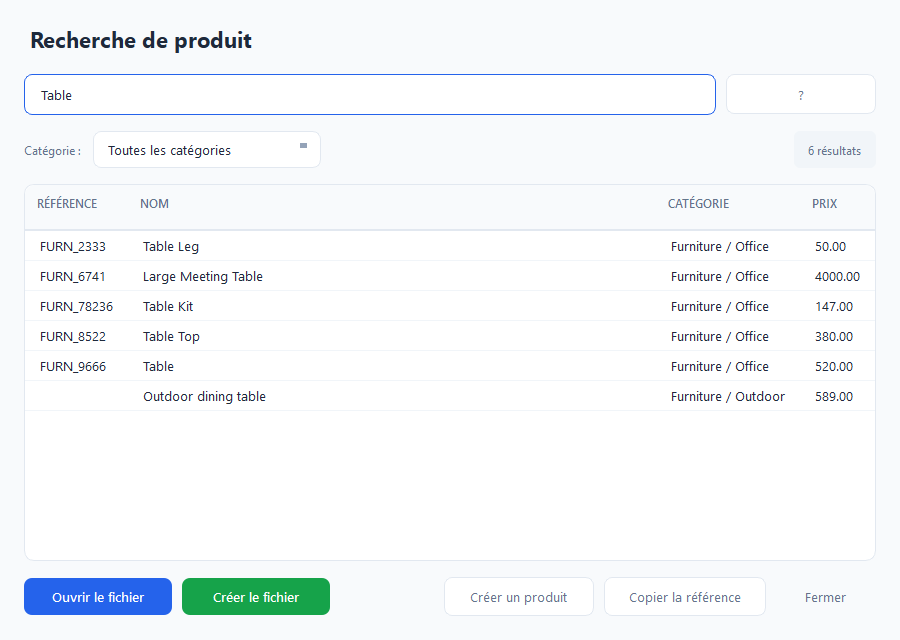The image size is (900, 640).
Task: Click price 520.00
Action: 834,366
